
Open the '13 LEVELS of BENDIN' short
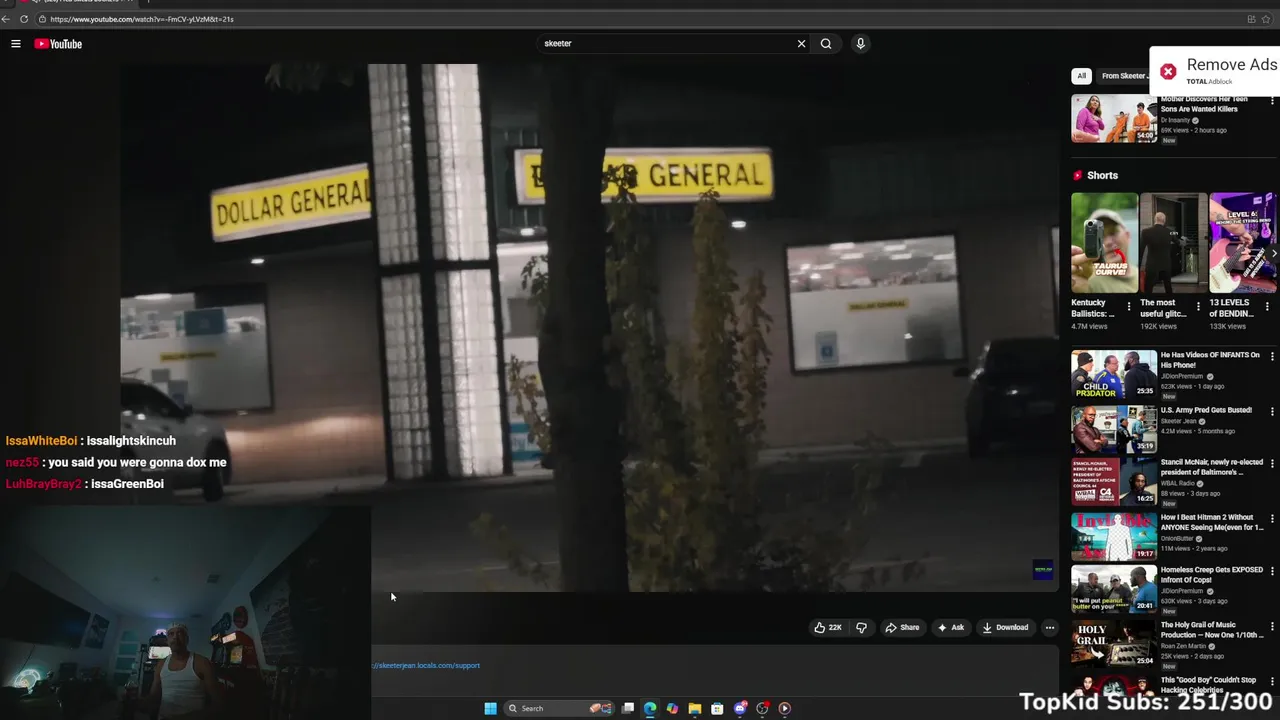point(1242,243)
